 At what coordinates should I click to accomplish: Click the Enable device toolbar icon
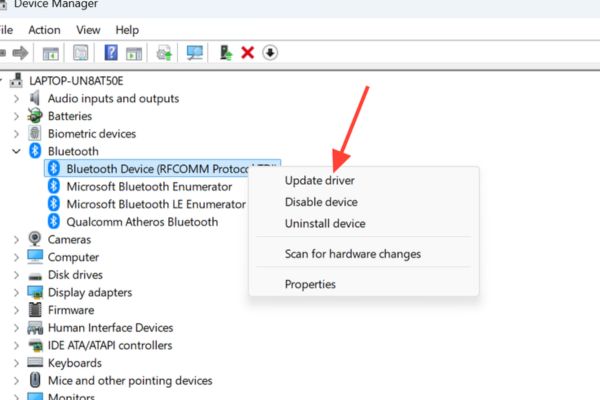(226, 53)
